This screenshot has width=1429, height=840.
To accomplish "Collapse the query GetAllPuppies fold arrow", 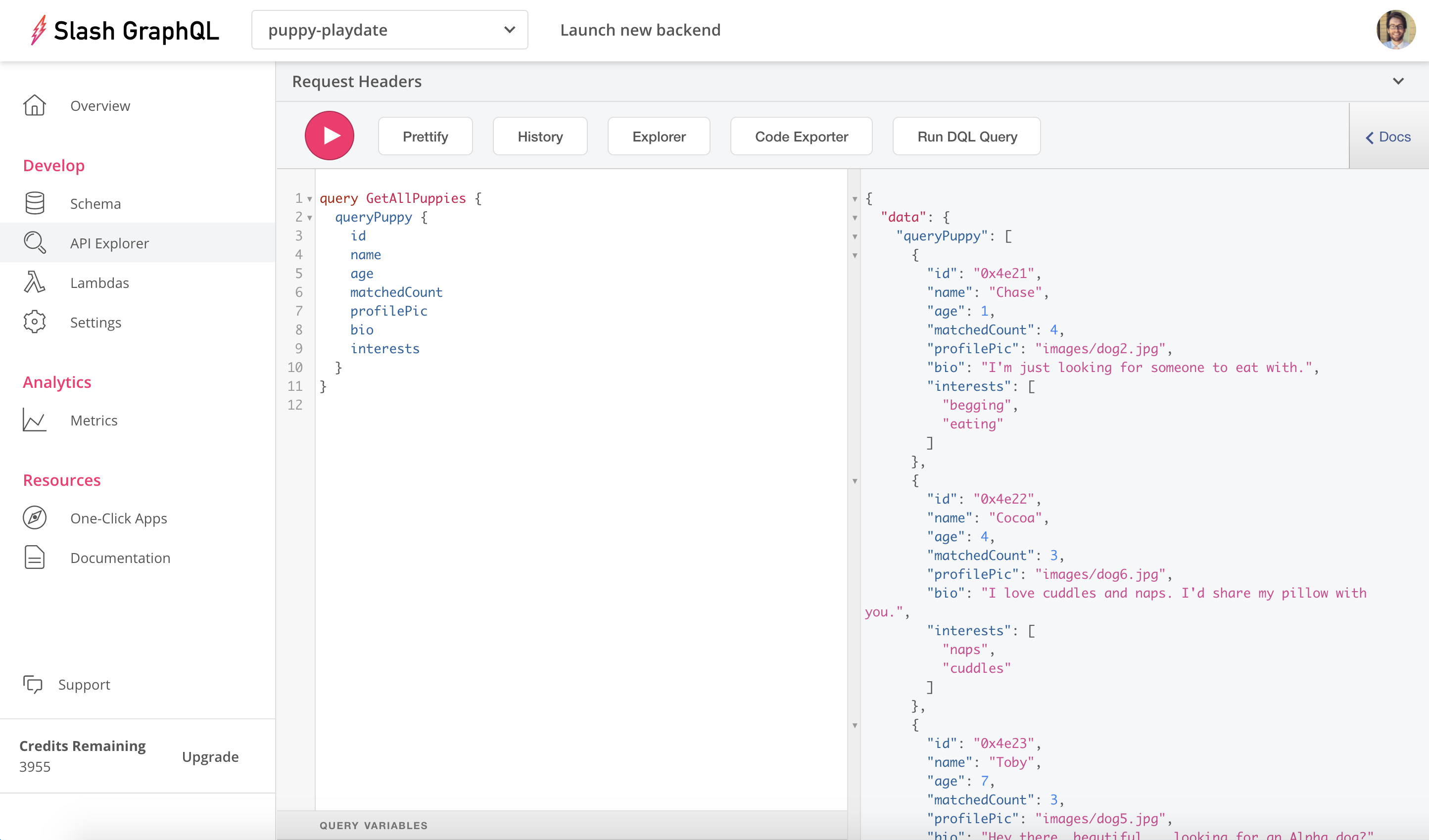I will 310,199.
